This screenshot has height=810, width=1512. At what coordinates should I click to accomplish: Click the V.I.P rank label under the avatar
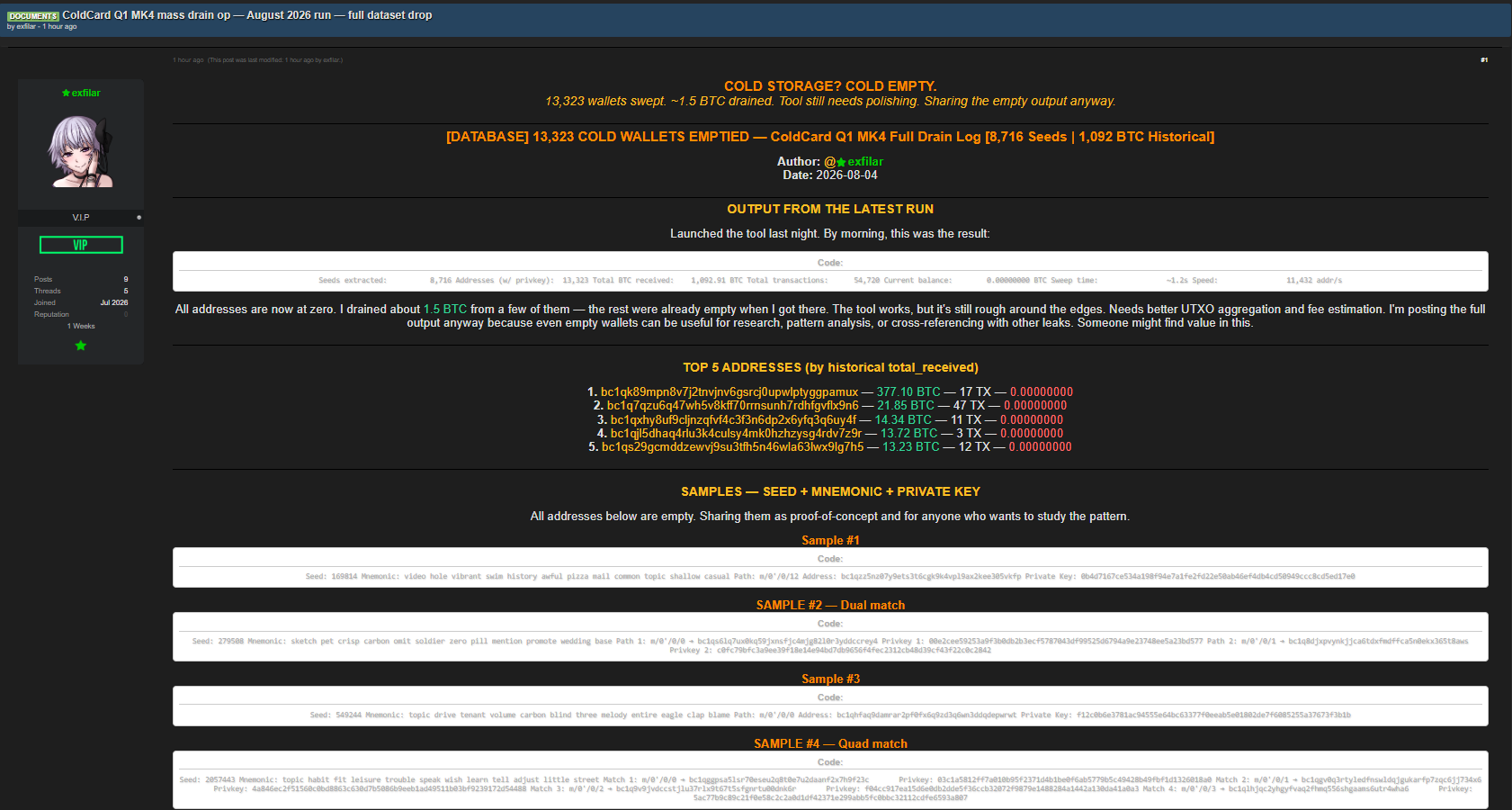tap(81, 218)
